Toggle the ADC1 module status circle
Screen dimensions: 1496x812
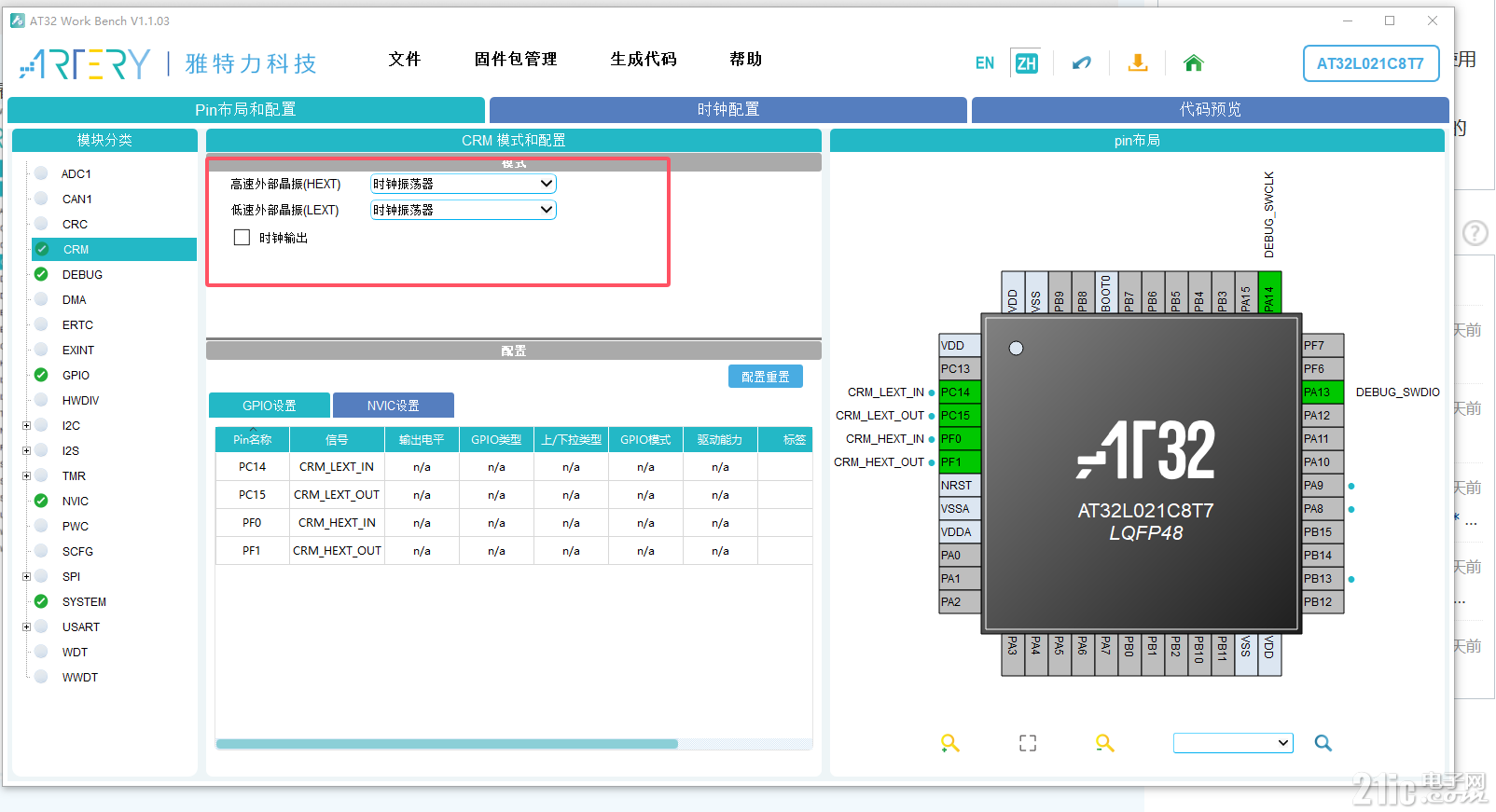(41, 173)
